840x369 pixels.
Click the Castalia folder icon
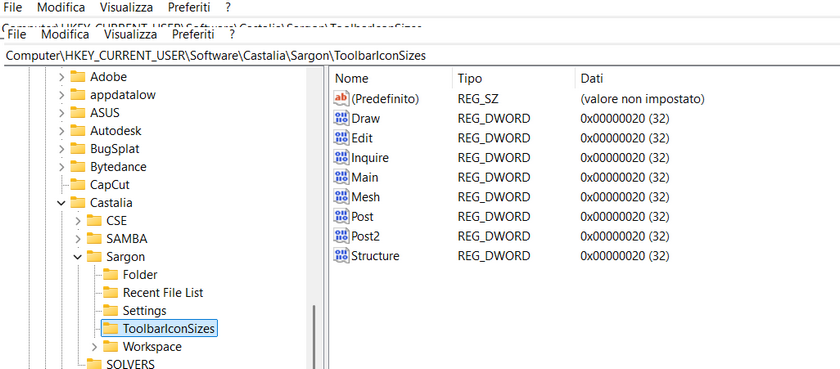(78, 203)
